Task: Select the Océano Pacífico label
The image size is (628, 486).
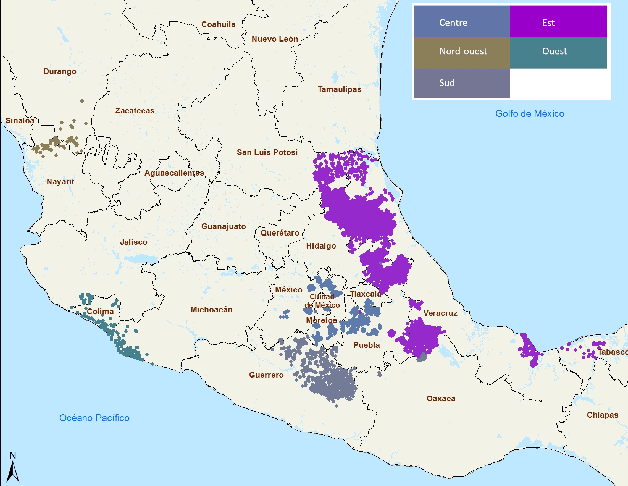Action: coord(94,417)
